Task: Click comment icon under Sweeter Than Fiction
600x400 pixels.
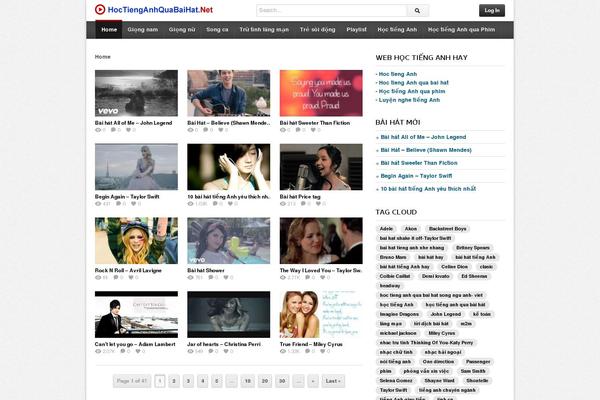Action: coord(298,130)
